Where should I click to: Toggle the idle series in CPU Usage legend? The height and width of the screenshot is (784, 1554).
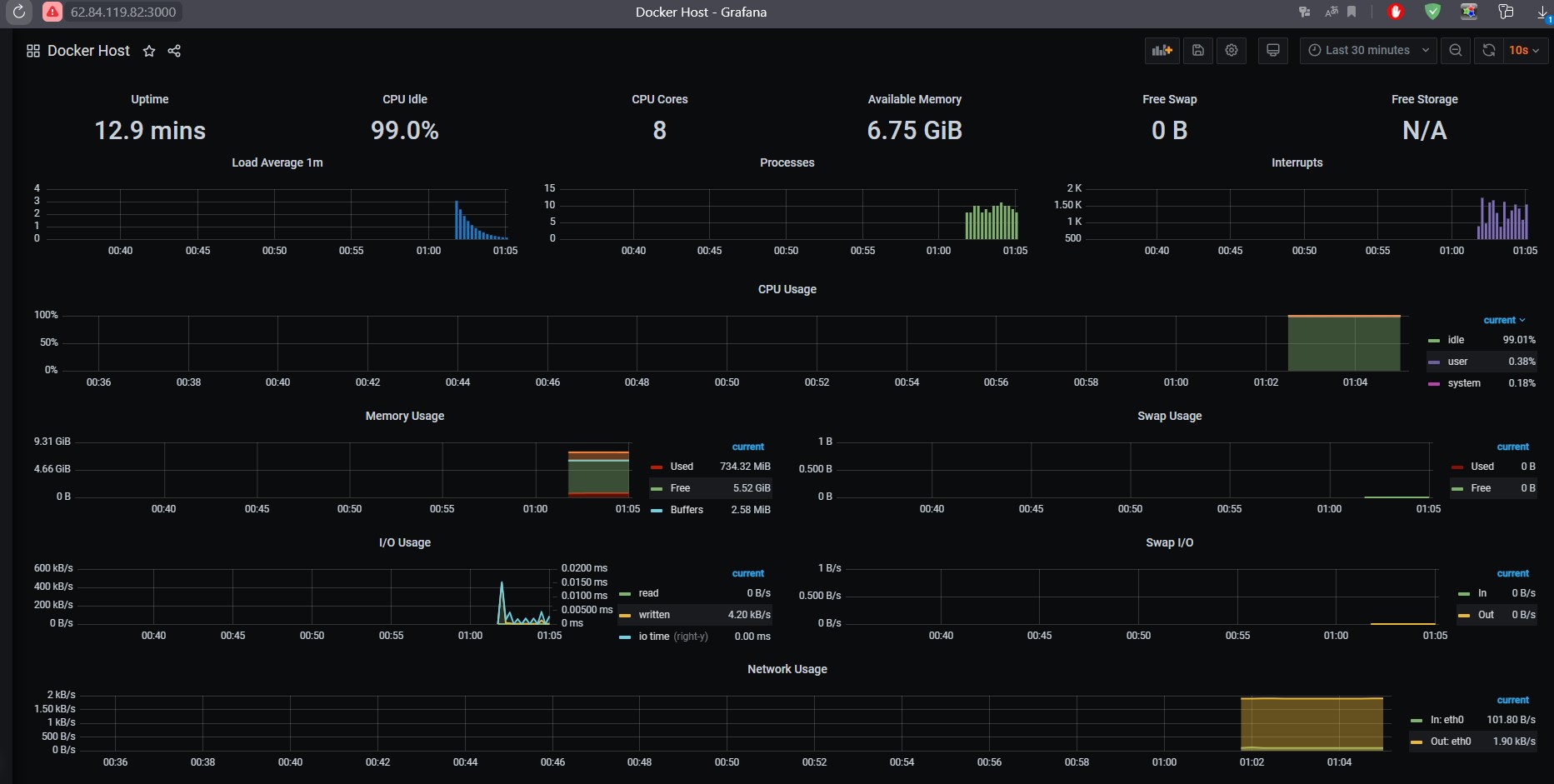1455,339
